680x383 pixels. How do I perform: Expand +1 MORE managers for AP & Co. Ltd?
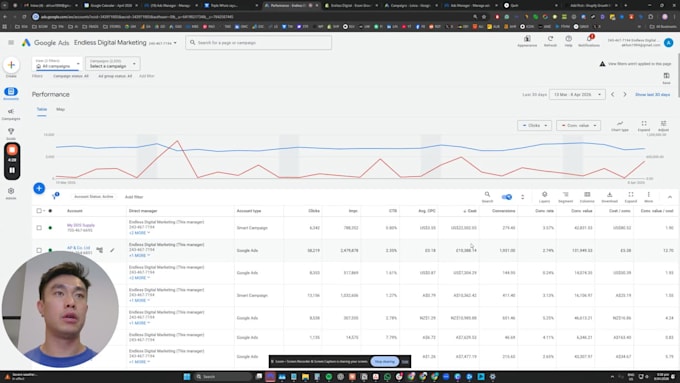click(x=140, y=255)
